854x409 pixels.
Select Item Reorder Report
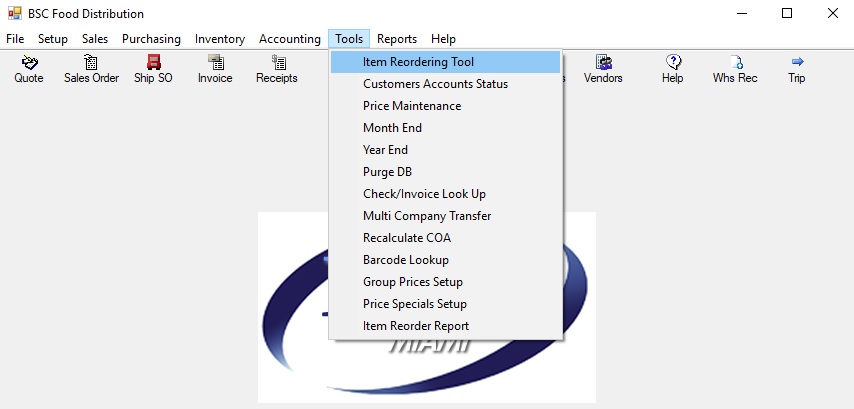446,326
